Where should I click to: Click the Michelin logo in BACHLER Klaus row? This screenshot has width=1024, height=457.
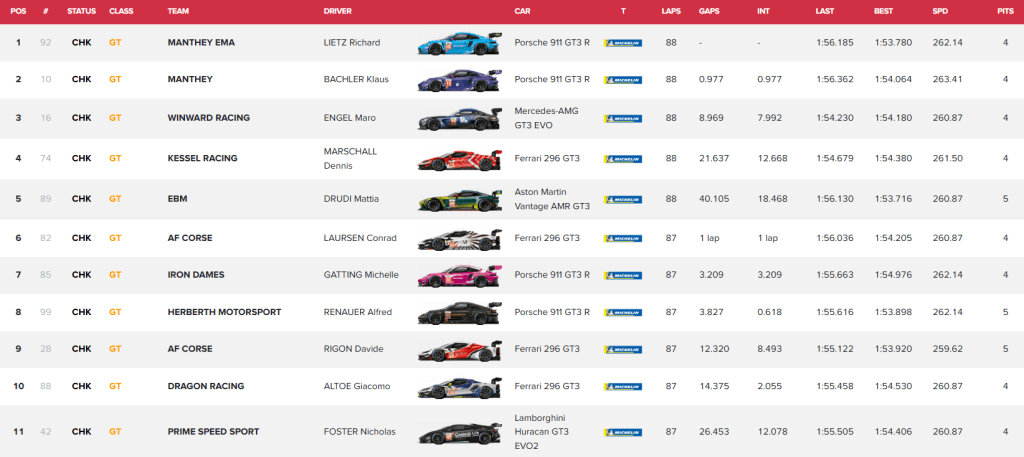(623, 80)
